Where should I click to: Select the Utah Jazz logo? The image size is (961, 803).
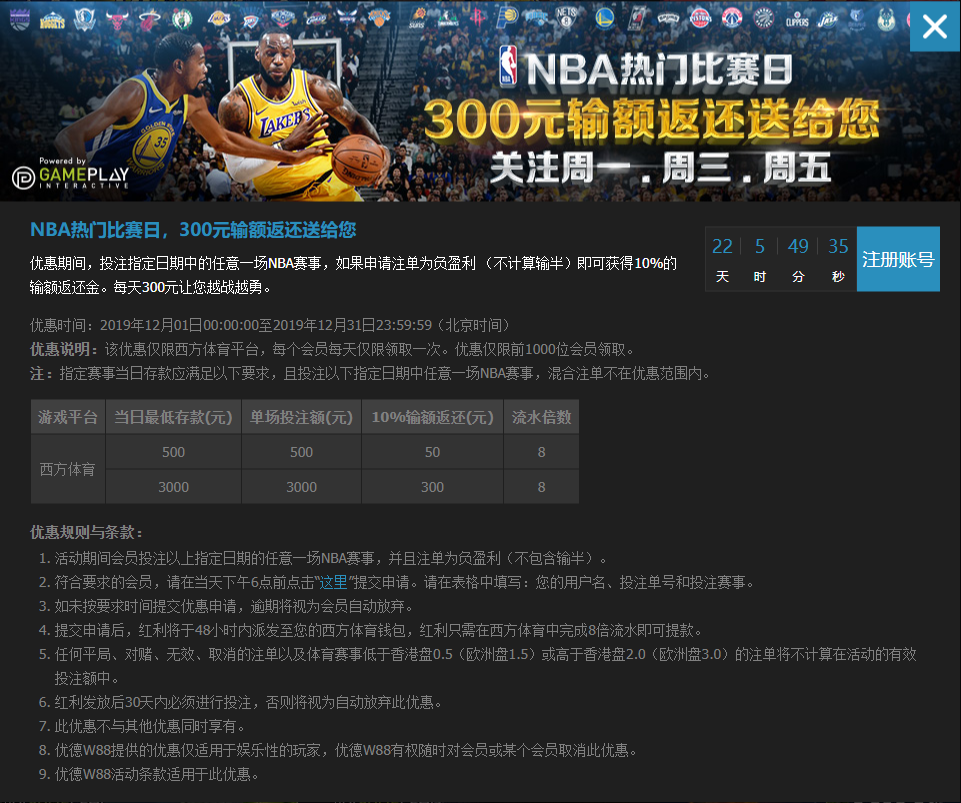827,20
